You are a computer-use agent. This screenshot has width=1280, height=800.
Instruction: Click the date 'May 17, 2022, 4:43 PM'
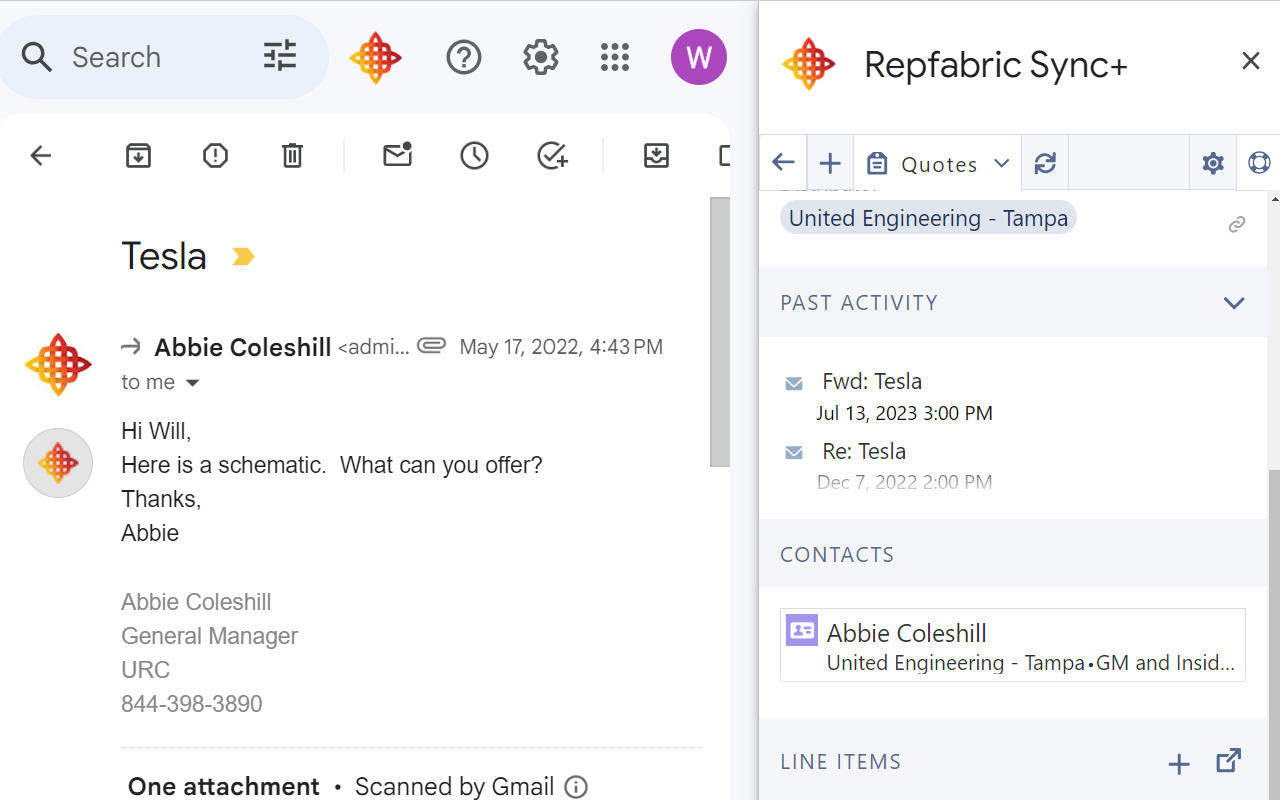(561, 347)
